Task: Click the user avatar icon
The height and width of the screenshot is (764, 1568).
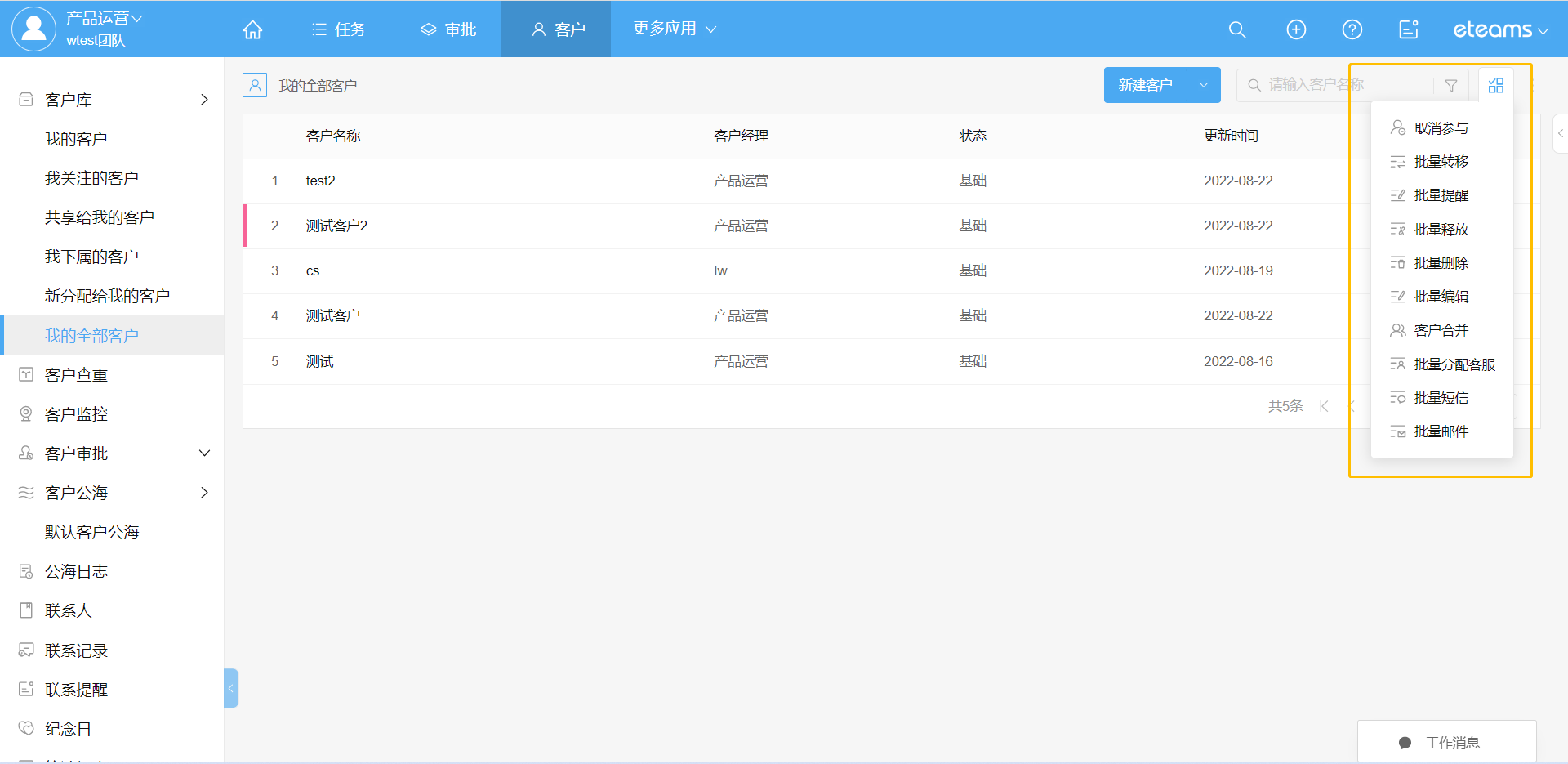Action: coord(33,29)
